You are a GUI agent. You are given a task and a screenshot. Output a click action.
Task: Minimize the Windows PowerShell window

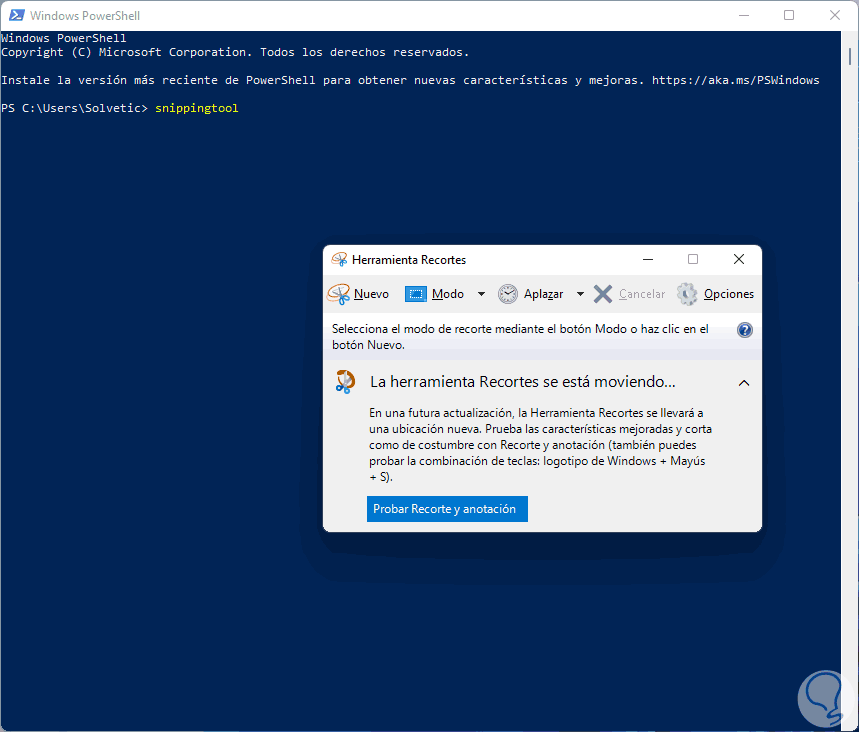click(743, 15)
